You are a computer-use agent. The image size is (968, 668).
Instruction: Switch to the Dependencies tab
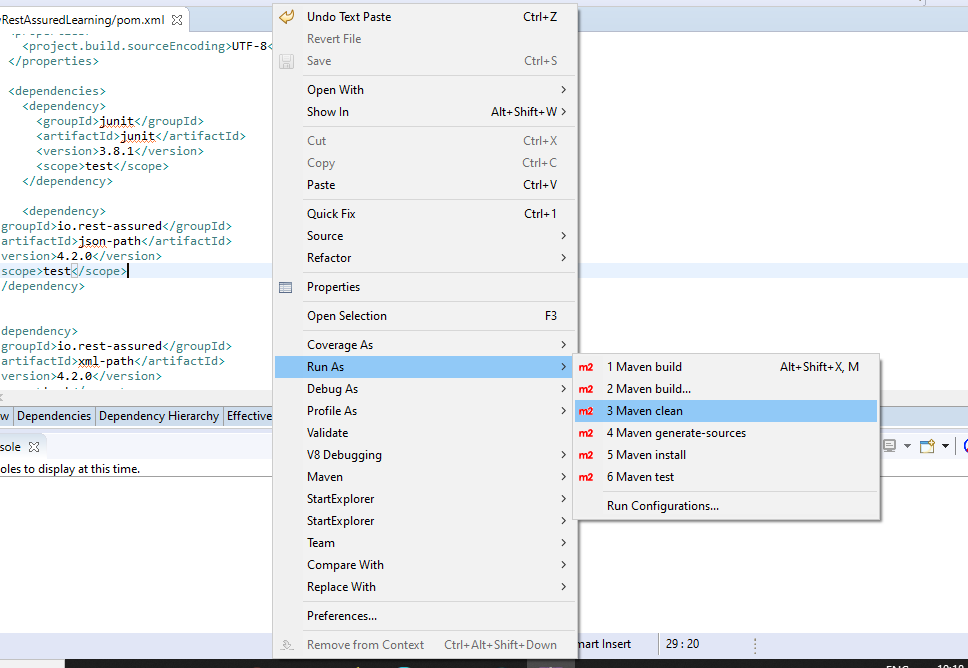(x=54, y=416)
